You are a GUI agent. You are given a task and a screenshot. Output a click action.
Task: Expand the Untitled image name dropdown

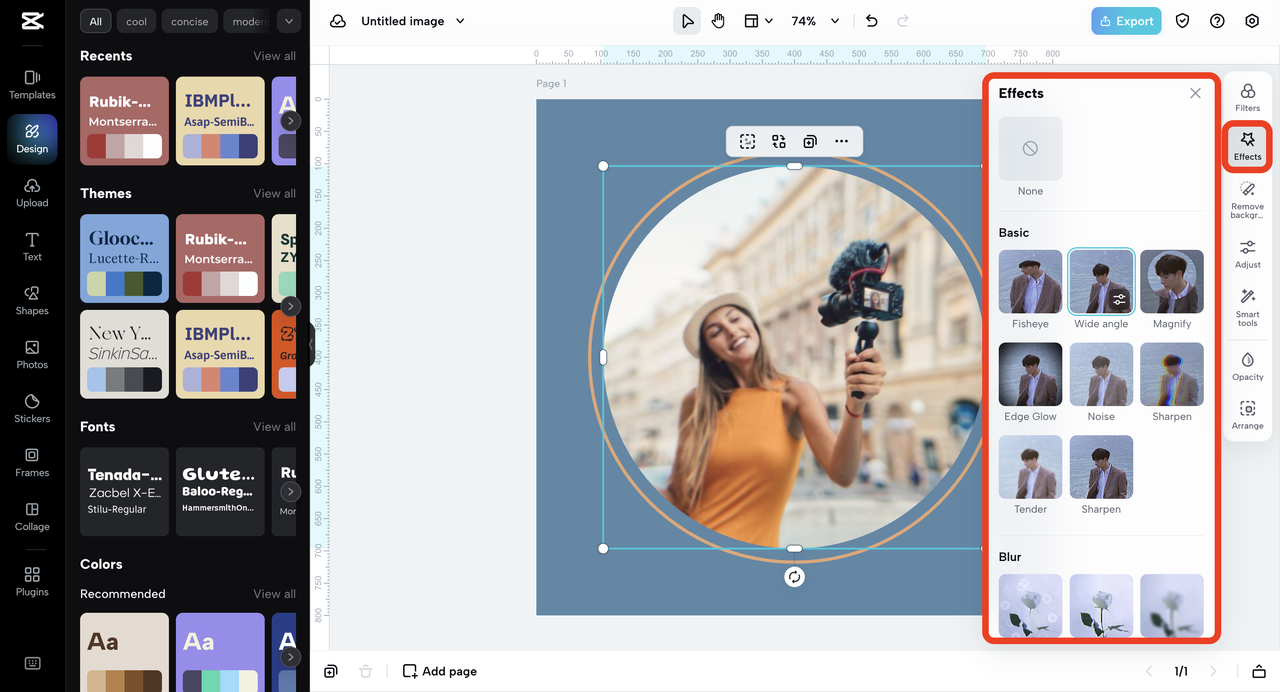(x=460, y=21)
